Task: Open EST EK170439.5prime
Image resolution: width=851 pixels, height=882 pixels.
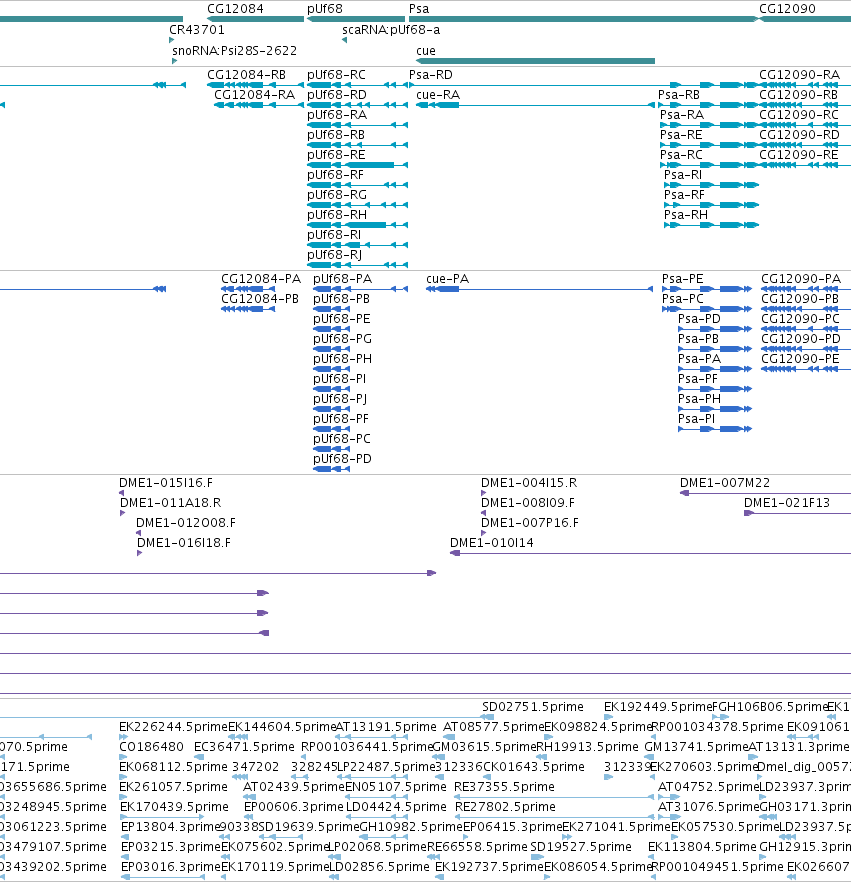Action: pyautogui.click(x=174, y=807)
